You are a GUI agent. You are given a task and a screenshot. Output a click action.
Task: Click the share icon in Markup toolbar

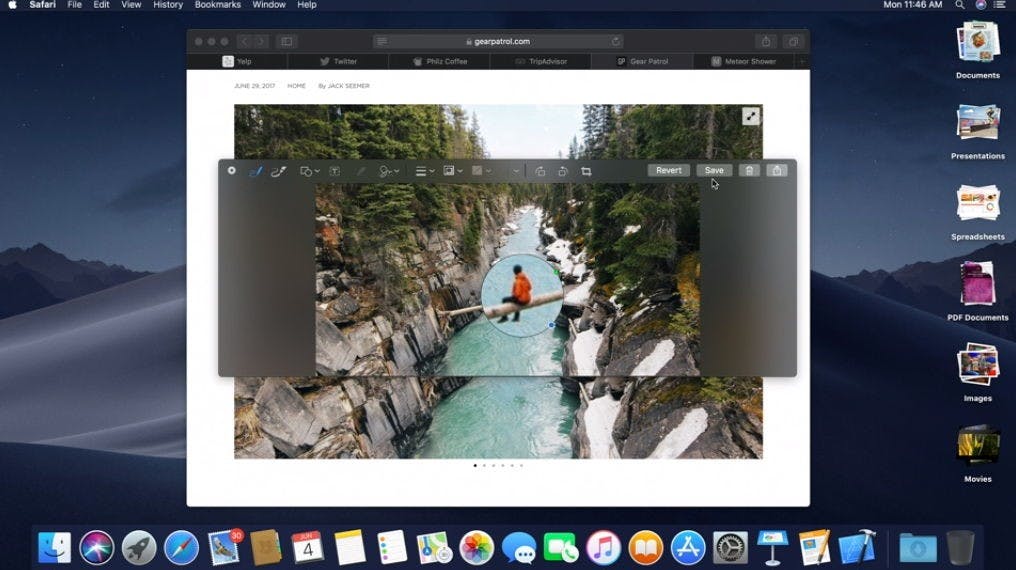(x=777, y=170)
